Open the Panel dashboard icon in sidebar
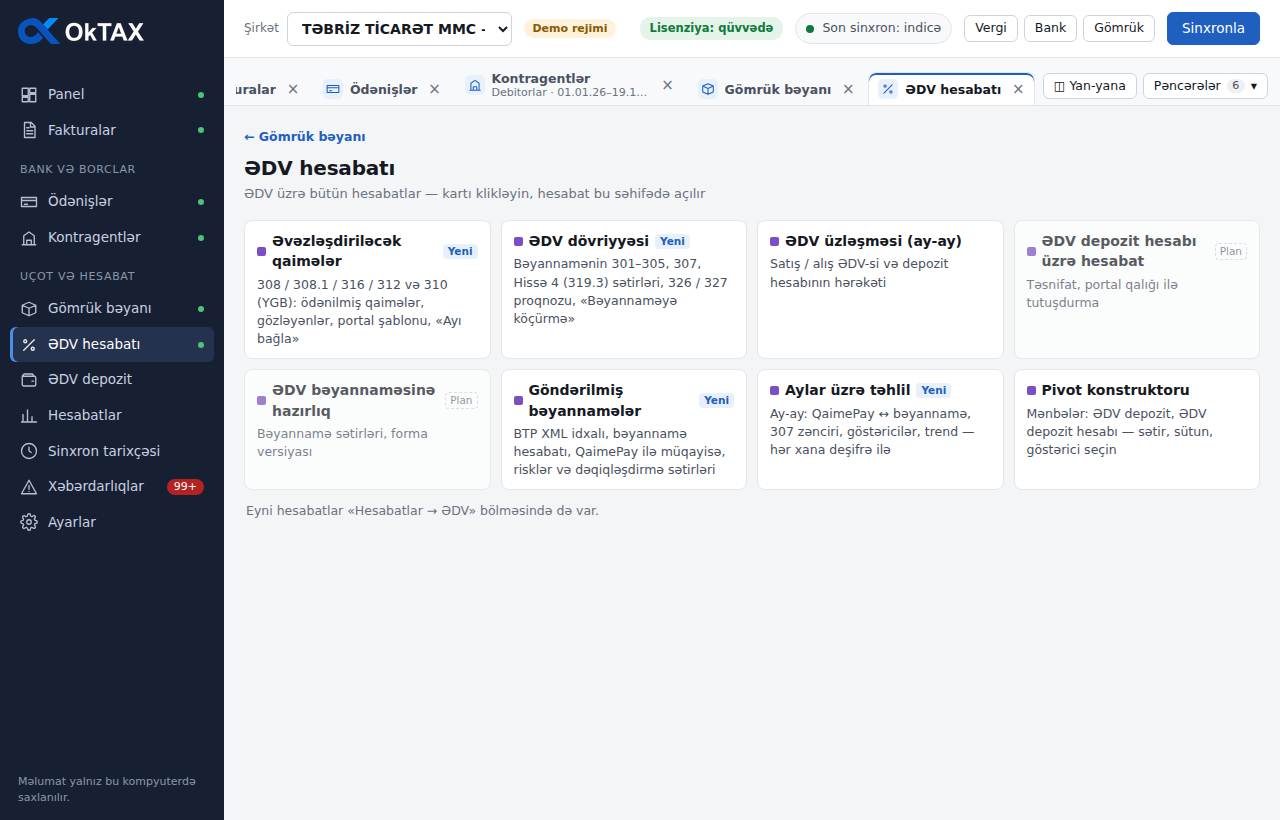The image size is (1280, 820). pyautogui.click(x=29, y=95)
